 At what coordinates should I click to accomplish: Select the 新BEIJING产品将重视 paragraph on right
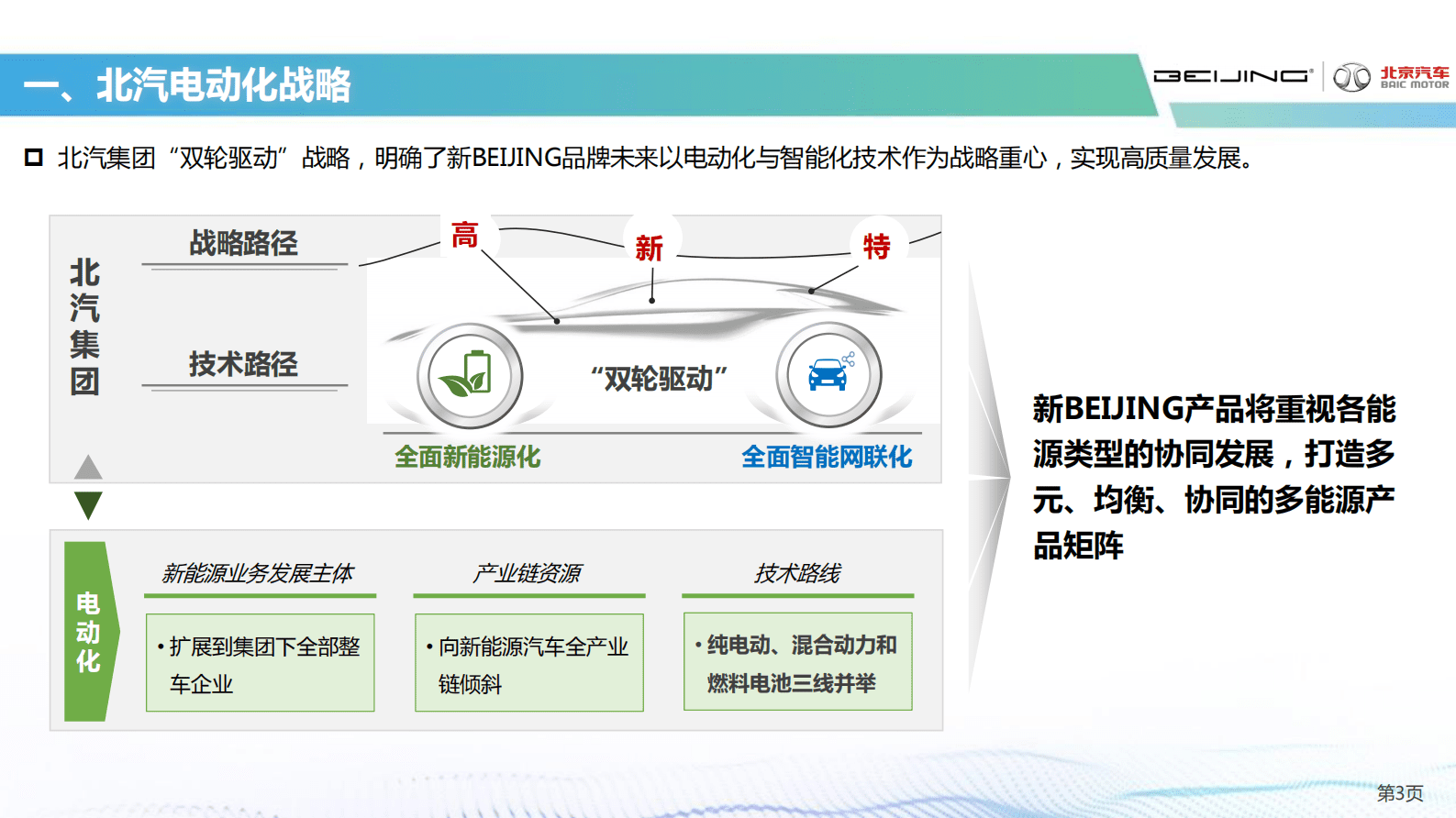(x=1214, y=477)
